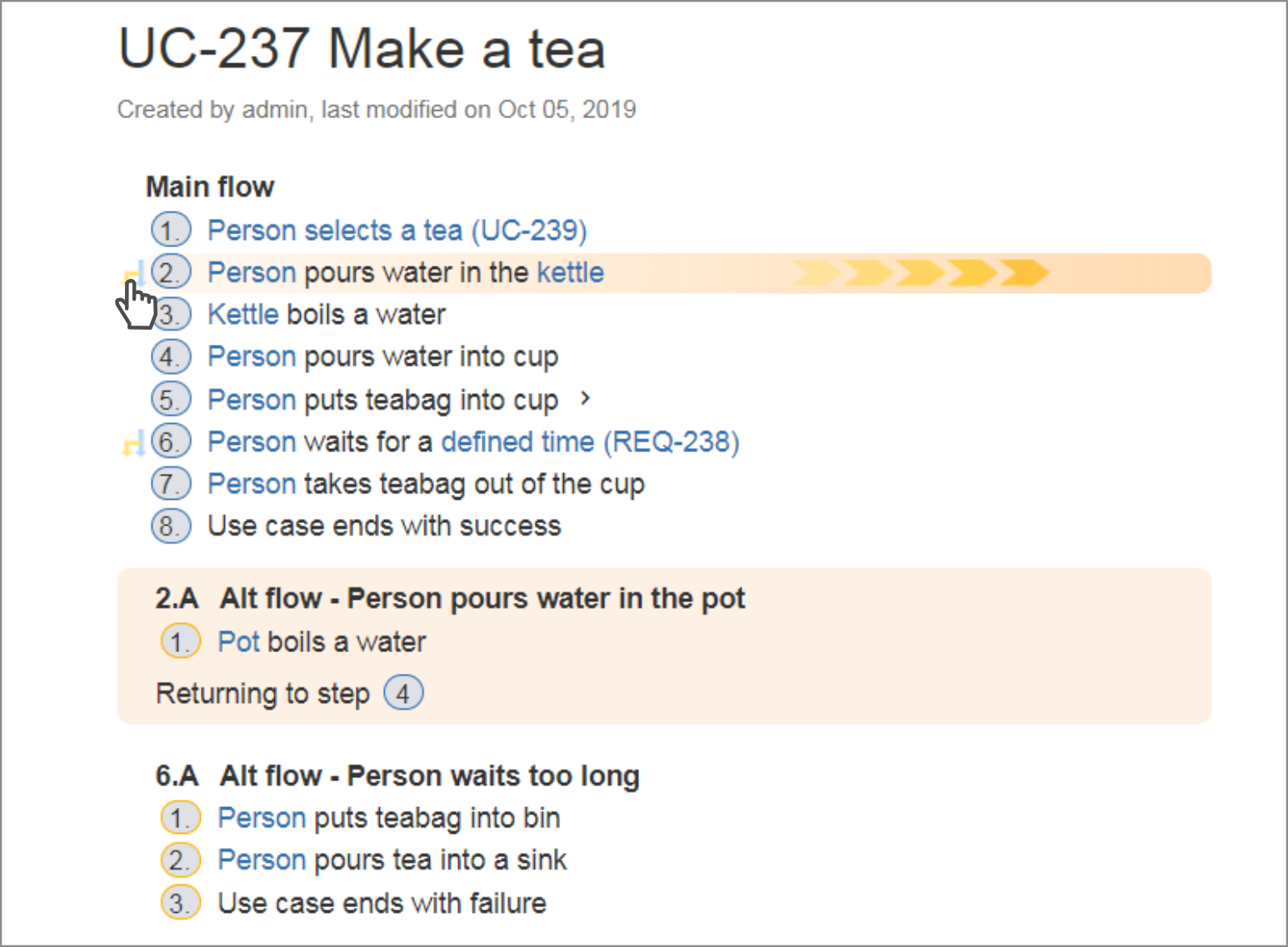Click the alt flow branch icon beside step 2

coord(134,272)
